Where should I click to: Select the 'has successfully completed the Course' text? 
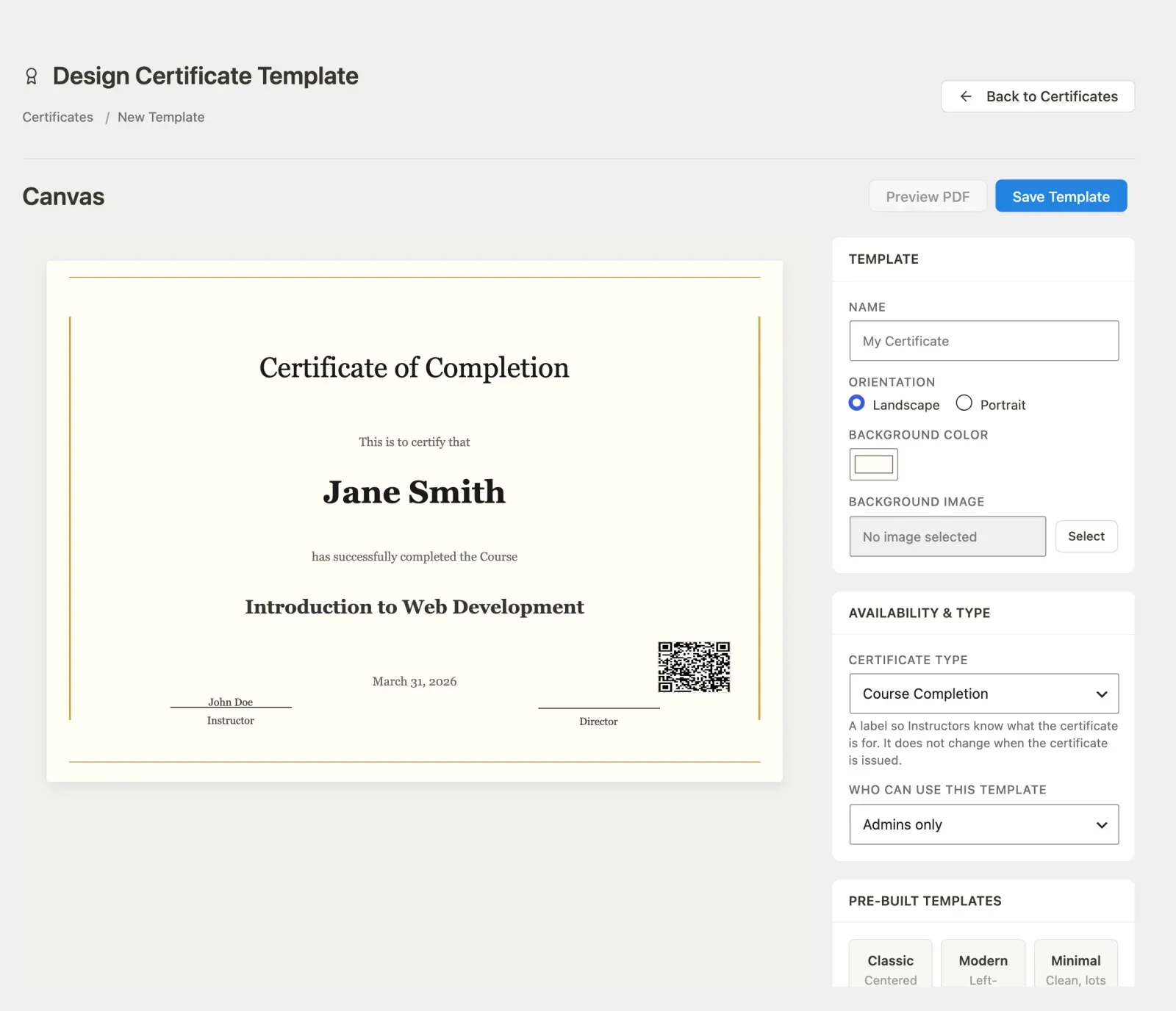tap(415, 557)
